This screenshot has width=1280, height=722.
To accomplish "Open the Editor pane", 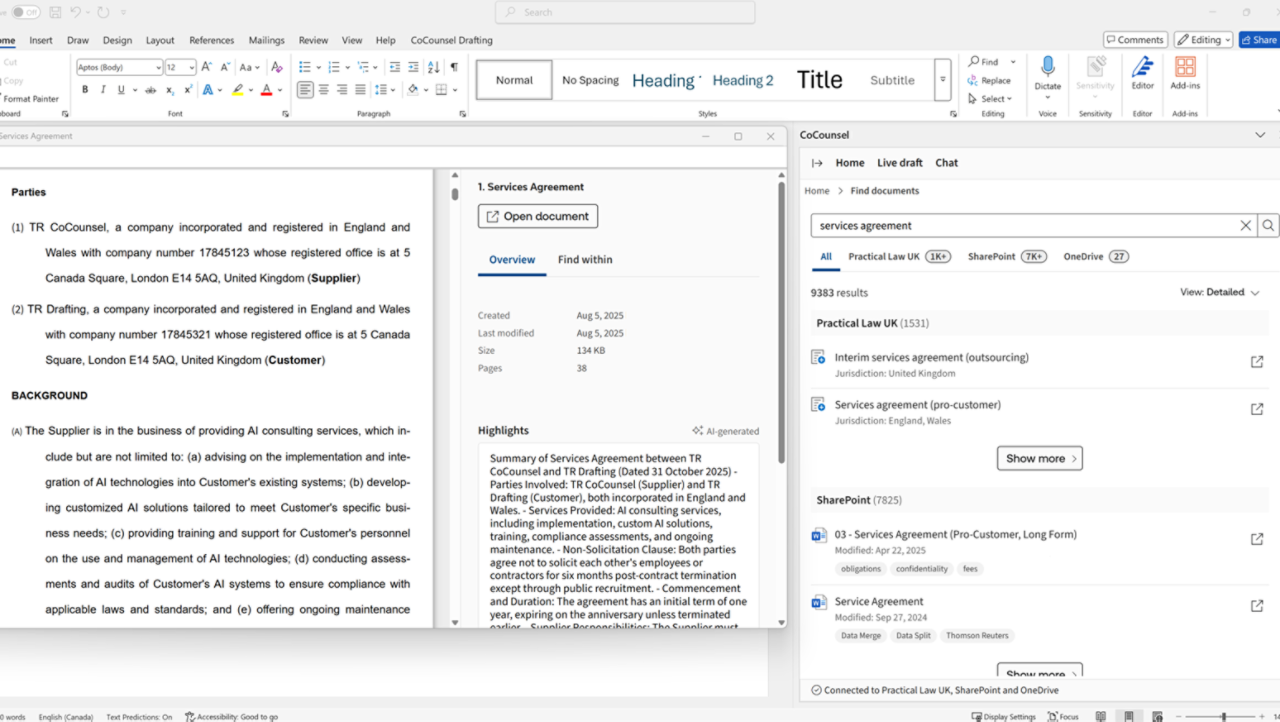I will (x=1142, y=73).
